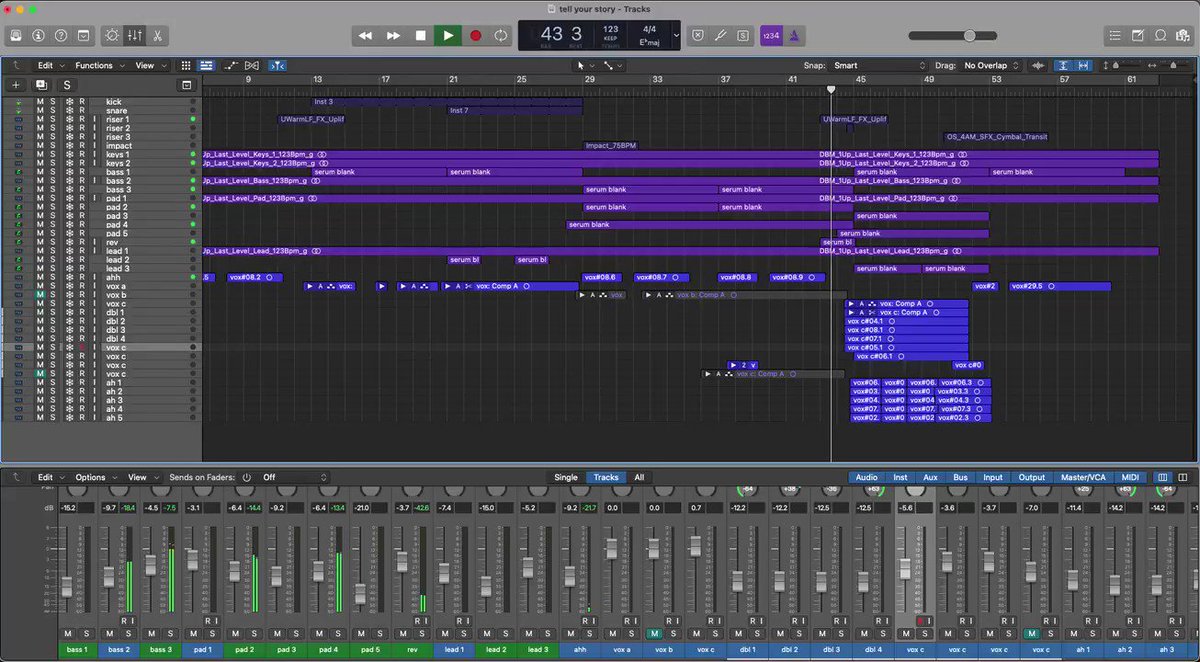Open the Inspector info button
This screenshot has width=1200, height=662.
38,35
